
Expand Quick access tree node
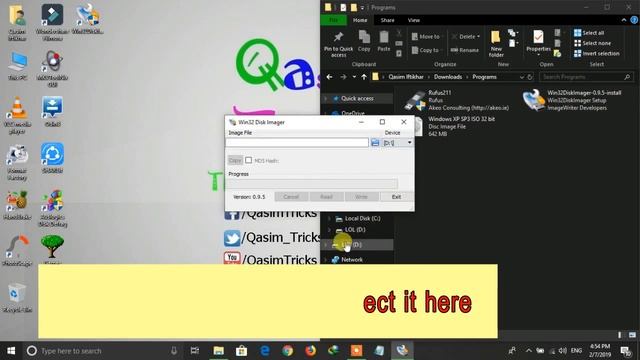coord(326,98)
